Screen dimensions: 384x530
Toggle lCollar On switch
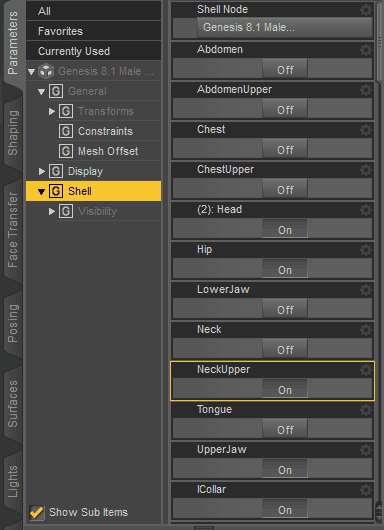[285, 509]
